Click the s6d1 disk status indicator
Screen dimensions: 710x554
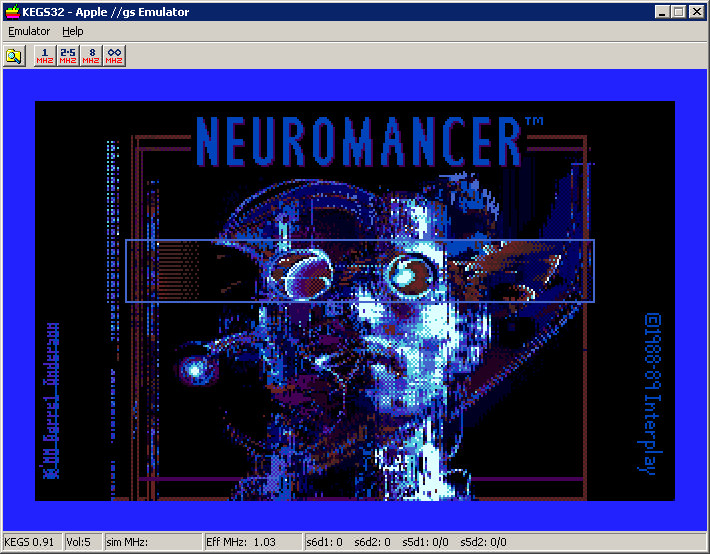[326, 542]
